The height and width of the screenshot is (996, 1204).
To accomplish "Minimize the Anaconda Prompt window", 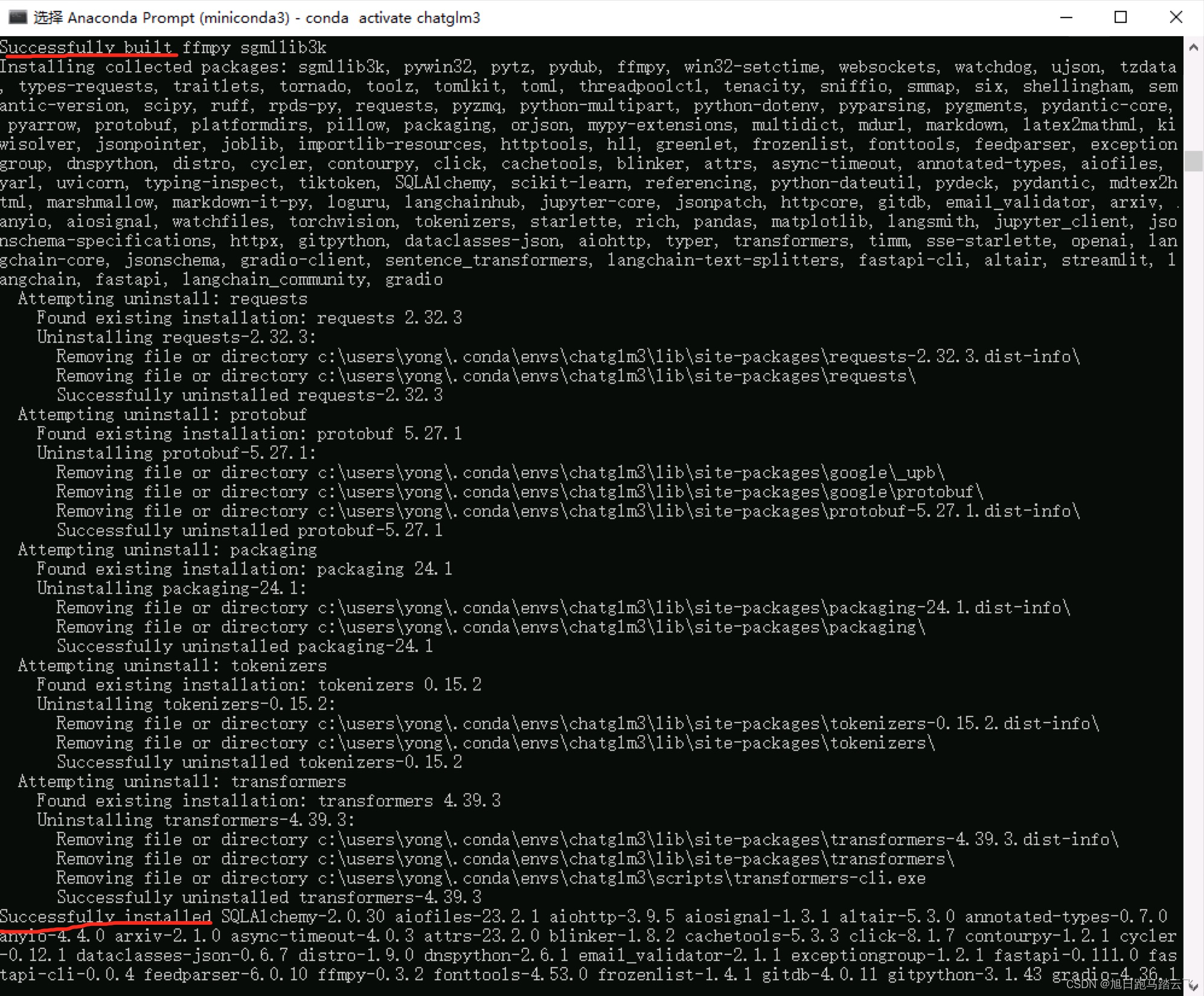I will pyautogui.click(x=1066, y=18).
